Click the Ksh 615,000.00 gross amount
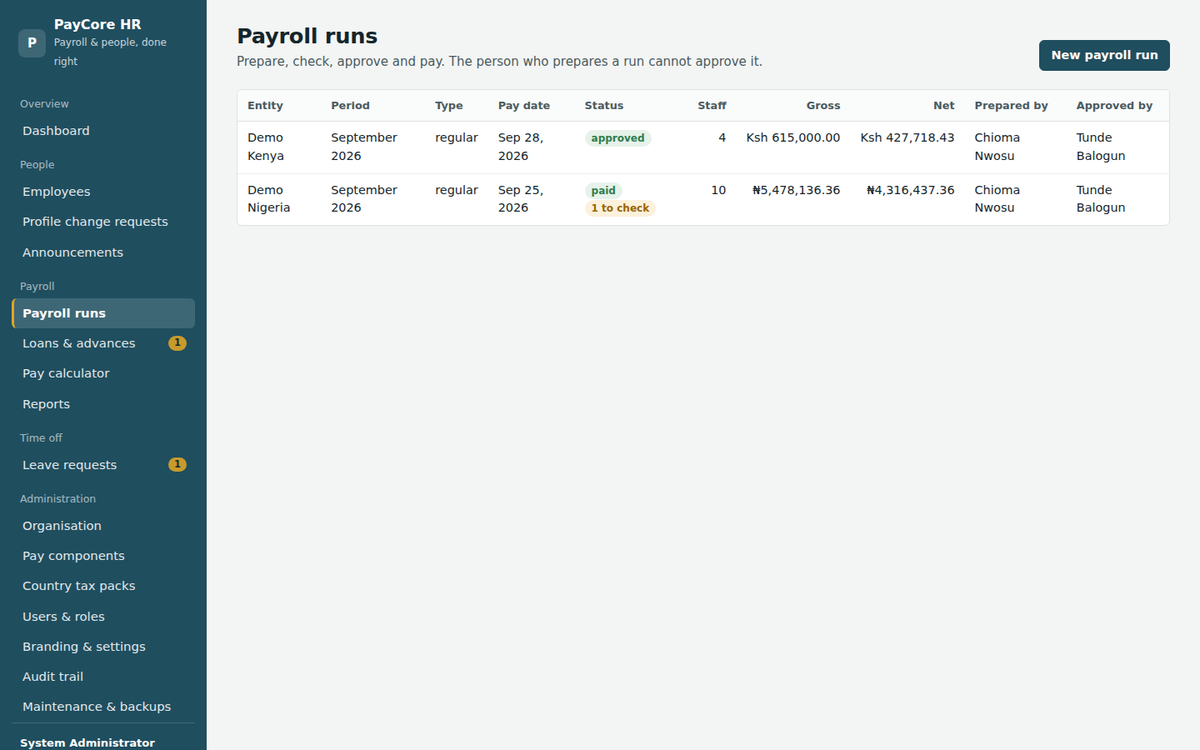This screenshot has height=750, width=1200. click(x=793, y=138)
